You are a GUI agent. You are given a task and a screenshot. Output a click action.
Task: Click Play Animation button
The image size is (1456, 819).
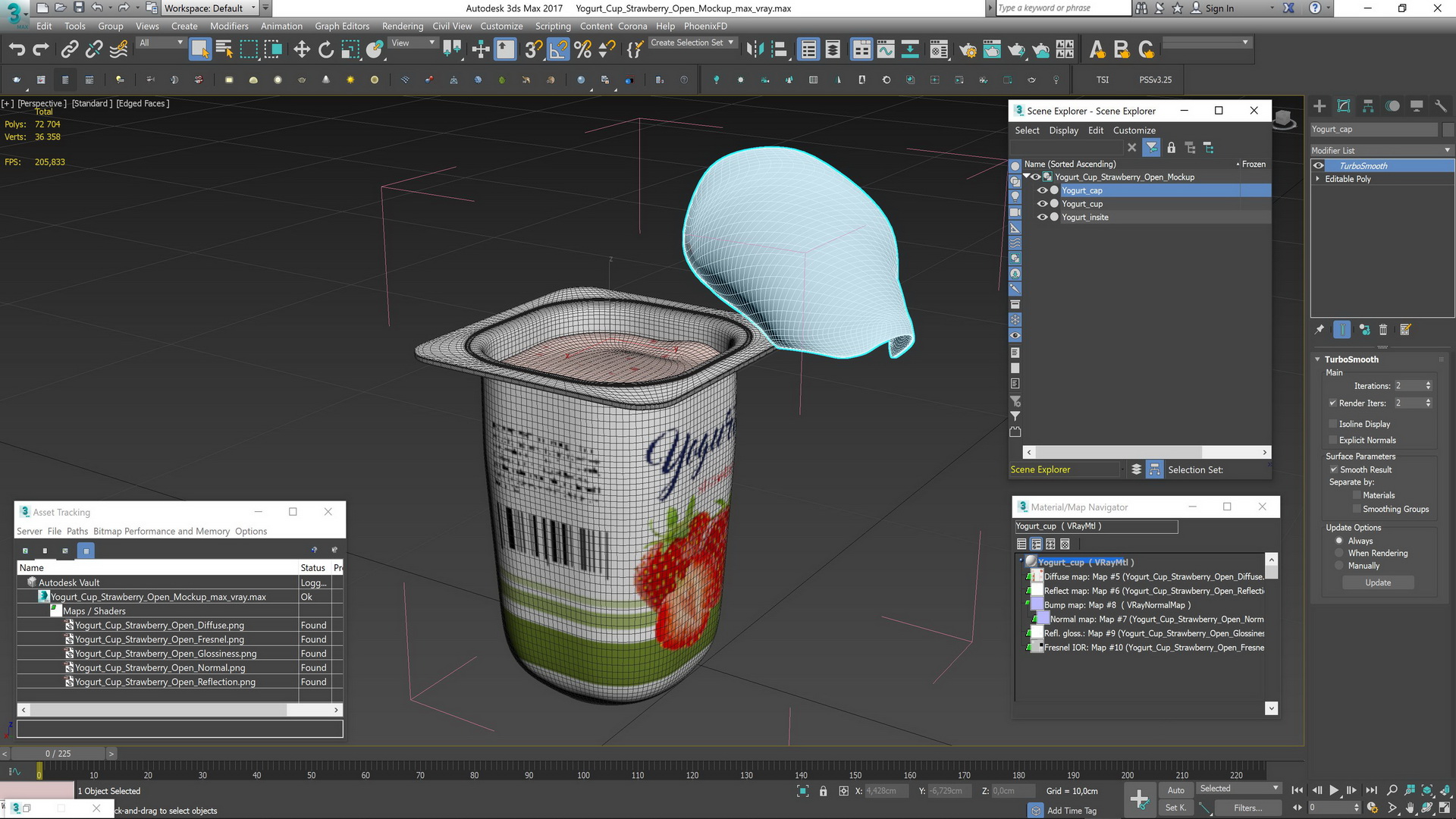pos(1334,790)
